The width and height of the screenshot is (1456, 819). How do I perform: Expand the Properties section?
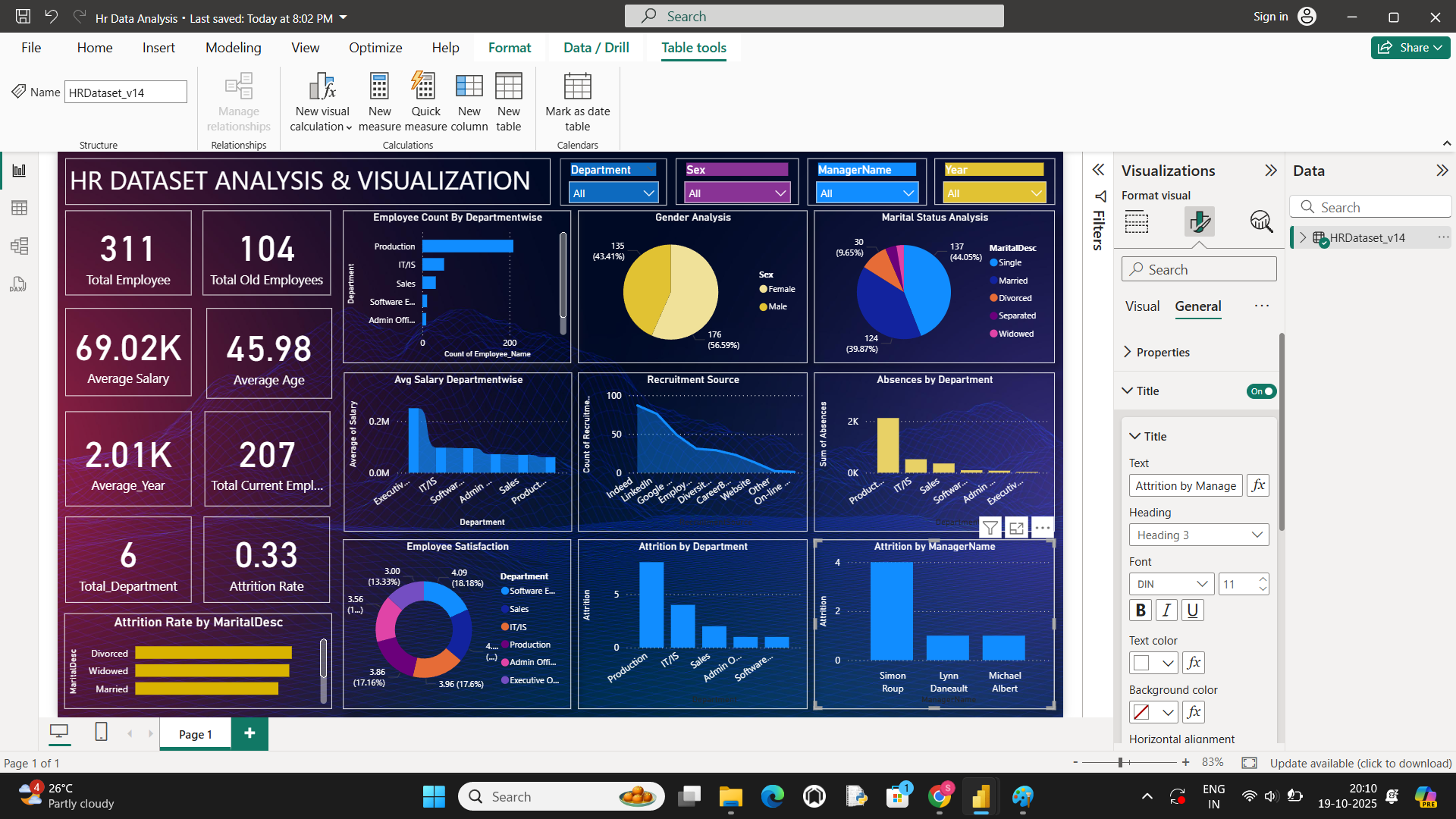(x=1163, y=352)
